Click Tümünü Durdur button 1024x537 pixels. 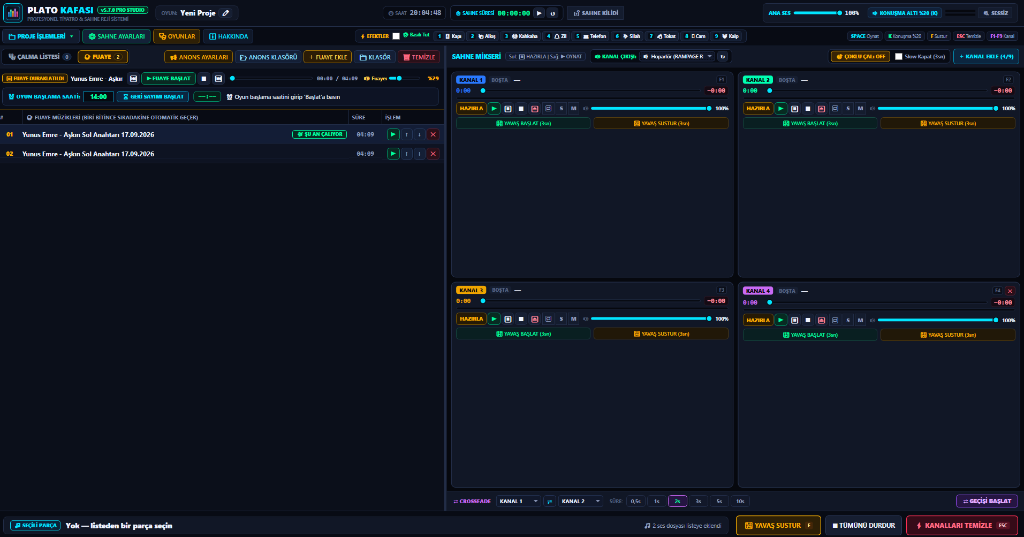coord(863,525)
